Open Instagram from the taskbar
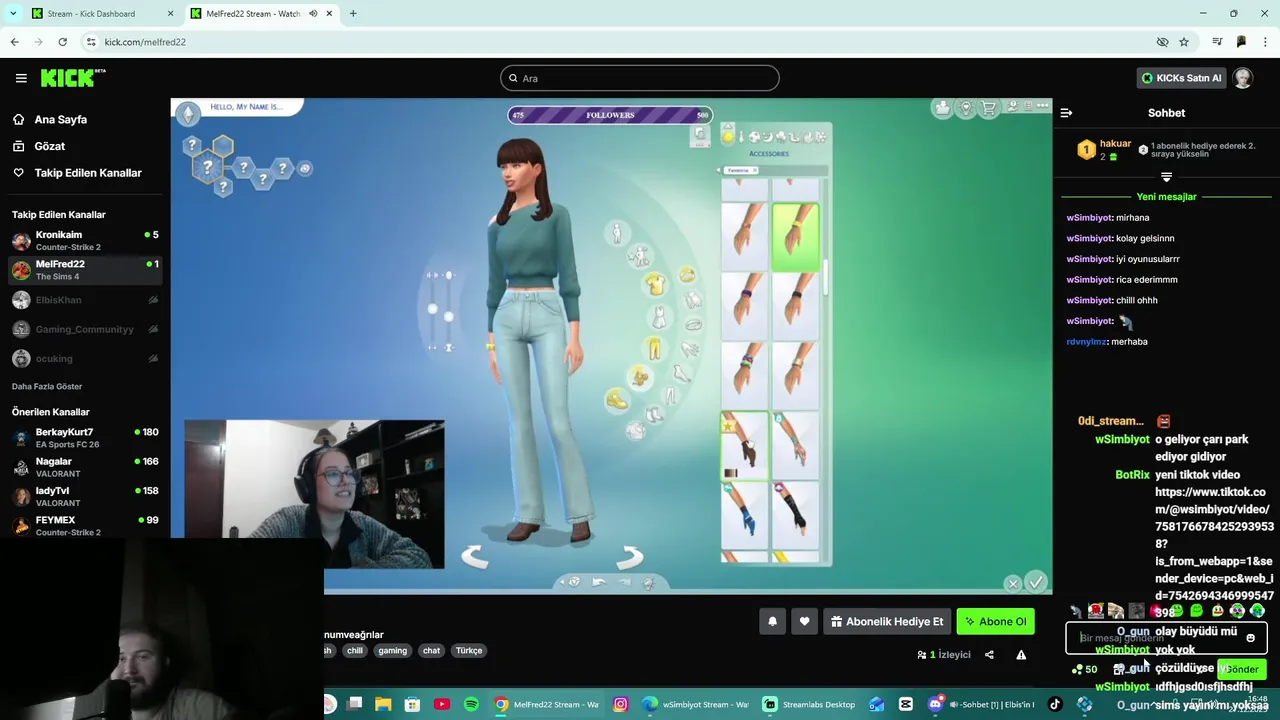The width and height of the screenshot is (1280, 720). (x=620, y=704)
